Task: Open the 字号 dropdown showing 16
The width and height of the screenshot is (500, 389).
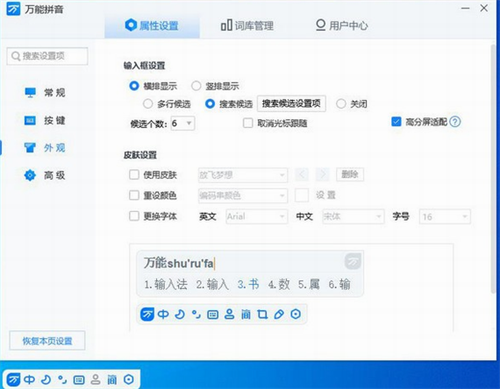Action: click(x=445, y=217)
